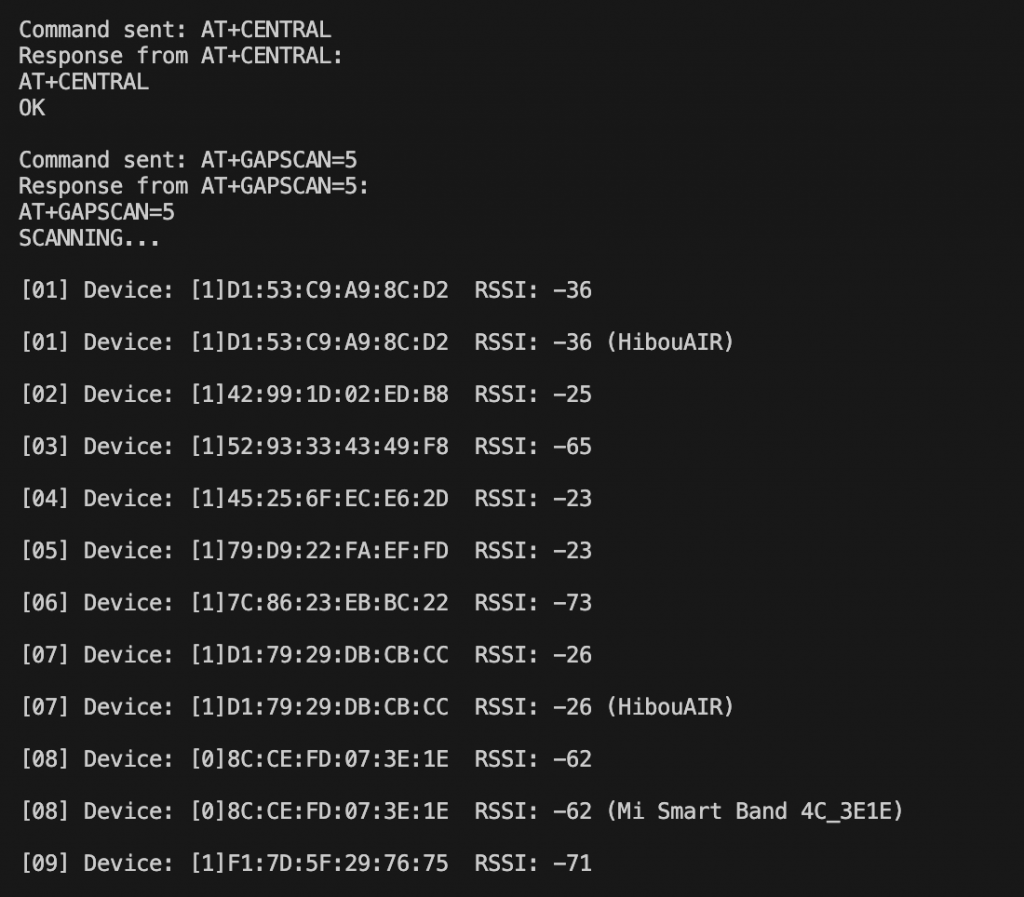
Task: Click the HibouAIR label on device [01]
Action: click(670, 342)
